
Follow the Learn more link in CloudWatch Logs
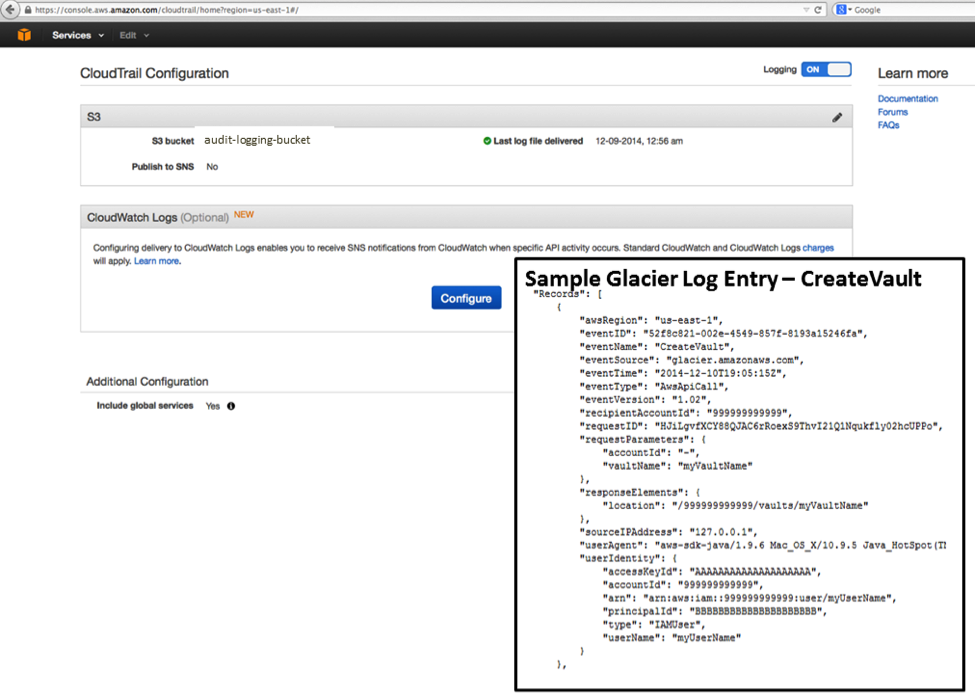[157, 261]
